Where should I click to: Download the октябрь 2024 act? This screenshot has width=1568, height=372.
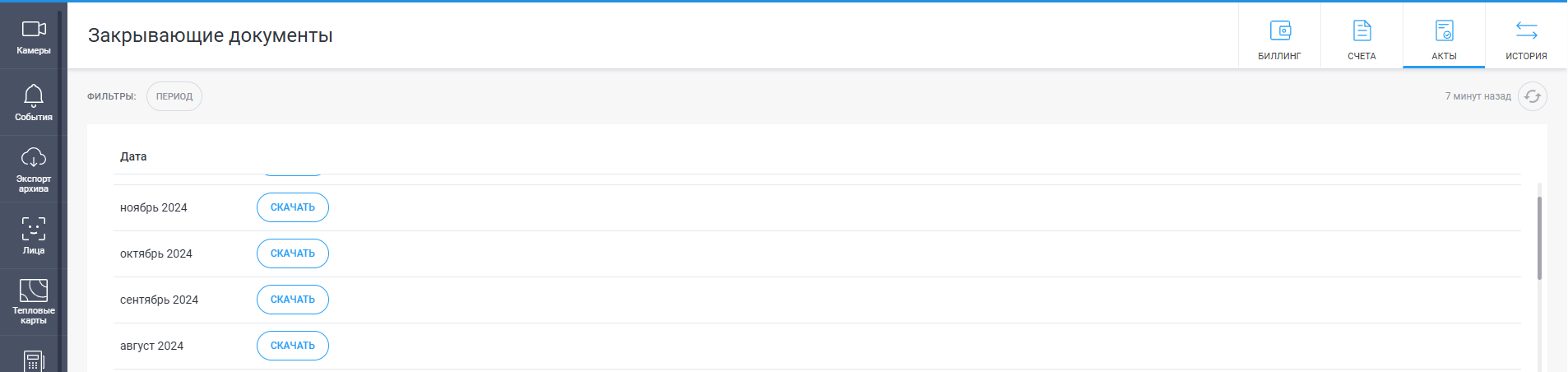click(x=293, y=253)
